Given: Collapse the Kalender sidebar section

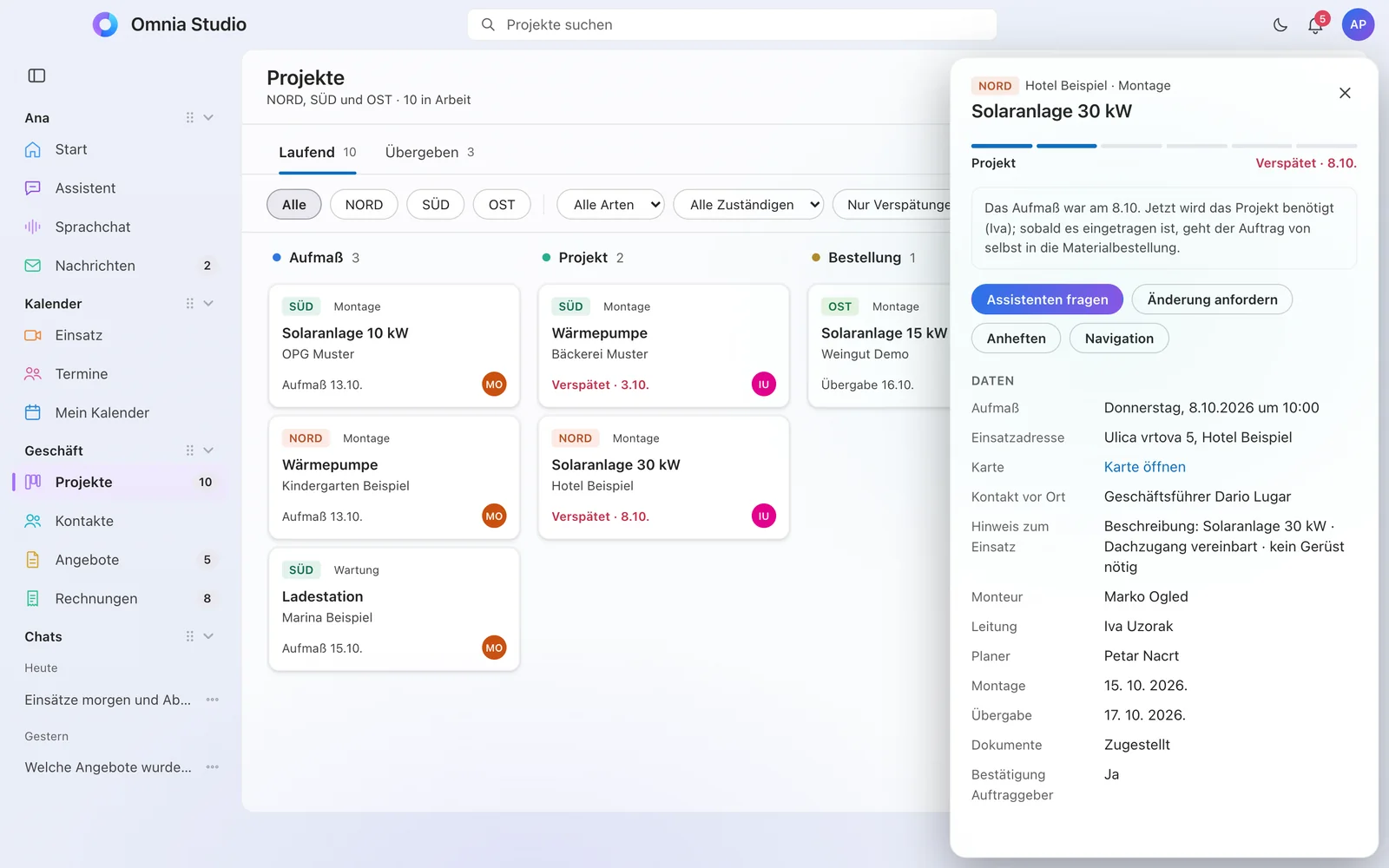Looking at the screenshot, I should coord(208,304).
